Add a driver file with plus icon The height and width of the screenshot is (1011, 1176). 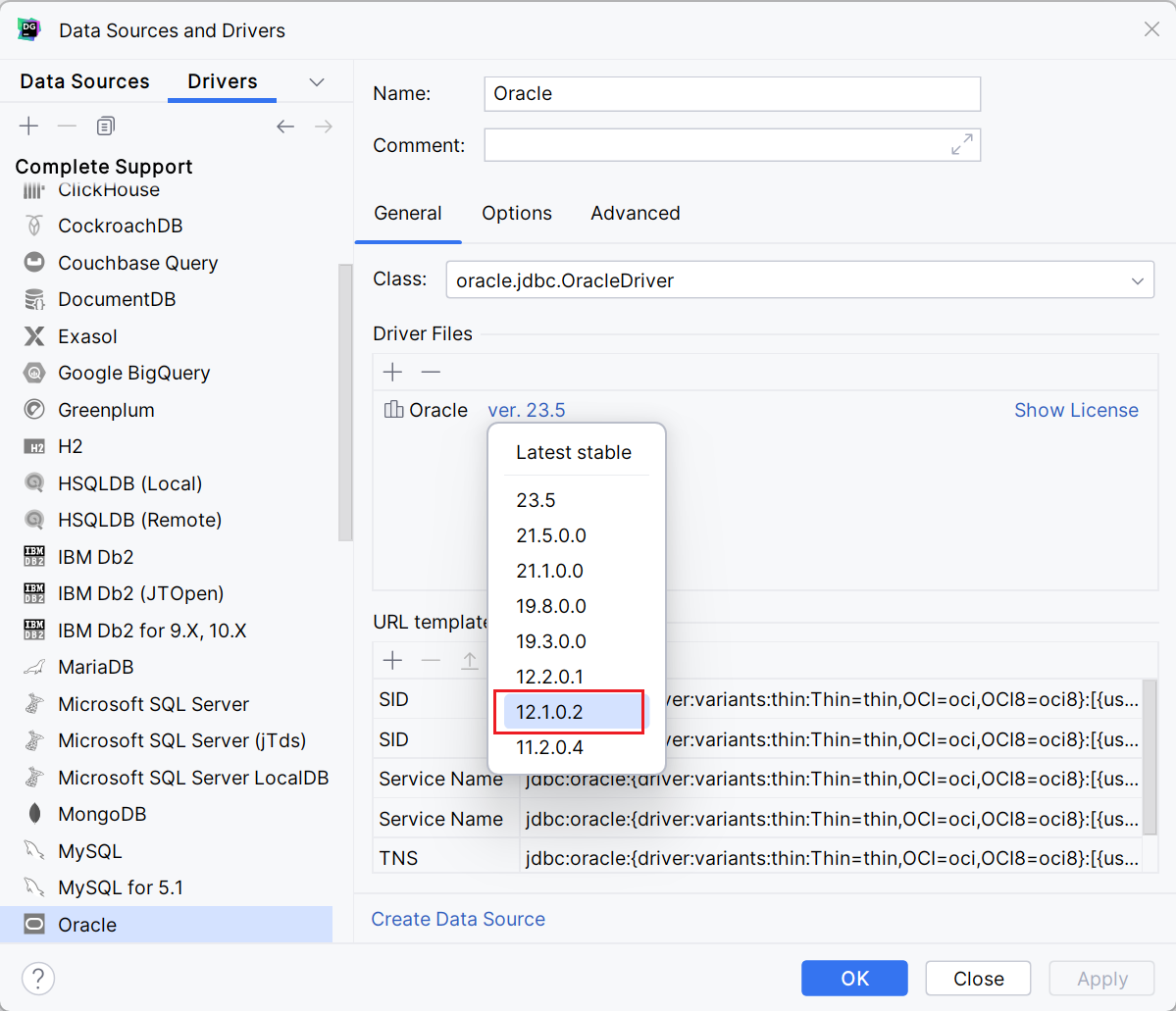tap(392, 372)
